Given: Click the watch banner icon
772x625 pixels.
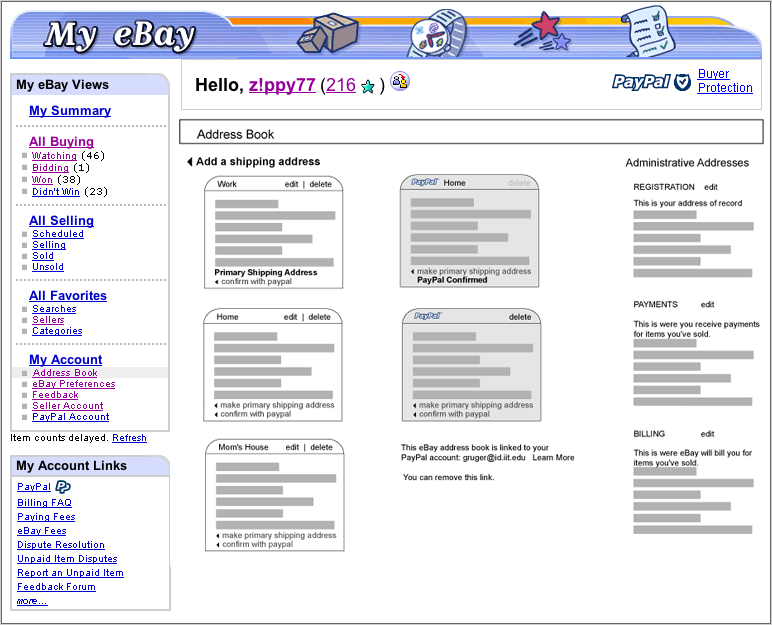Looking at the screenshot, I should 438,33.
